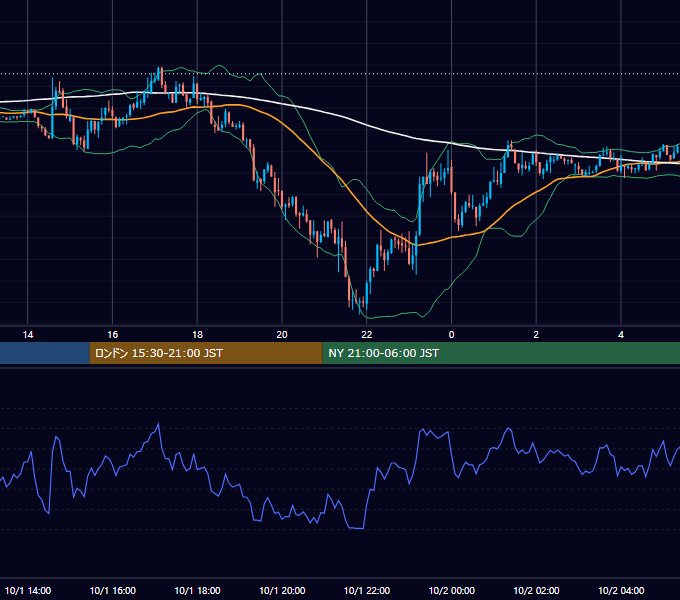Click the 2 hour label on price chart axis

[x=536, y=335]
